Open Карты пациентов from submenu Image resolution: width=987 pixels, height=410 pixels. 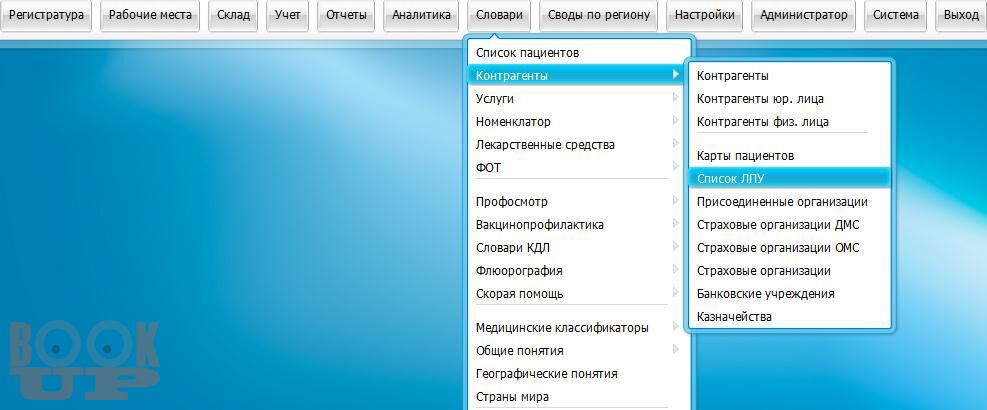tap(790, 156)
